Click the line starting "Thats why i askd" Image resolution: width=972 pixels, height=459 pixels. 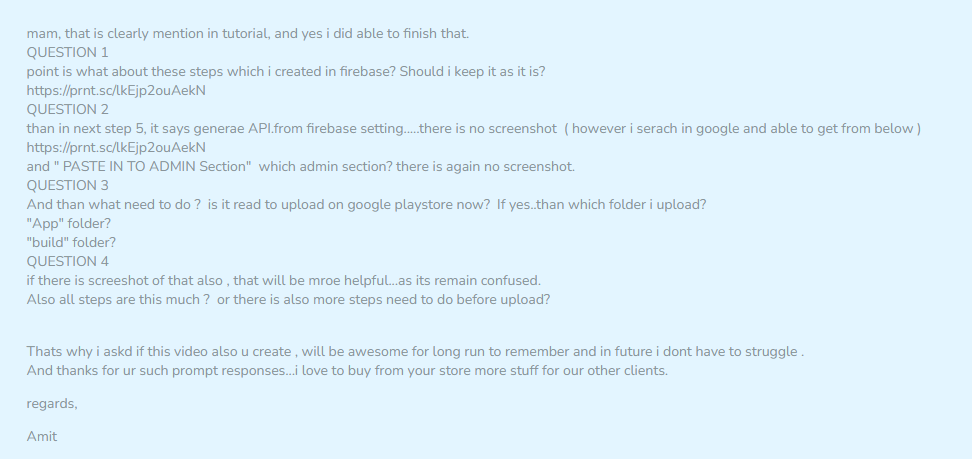tap(415, 352)
